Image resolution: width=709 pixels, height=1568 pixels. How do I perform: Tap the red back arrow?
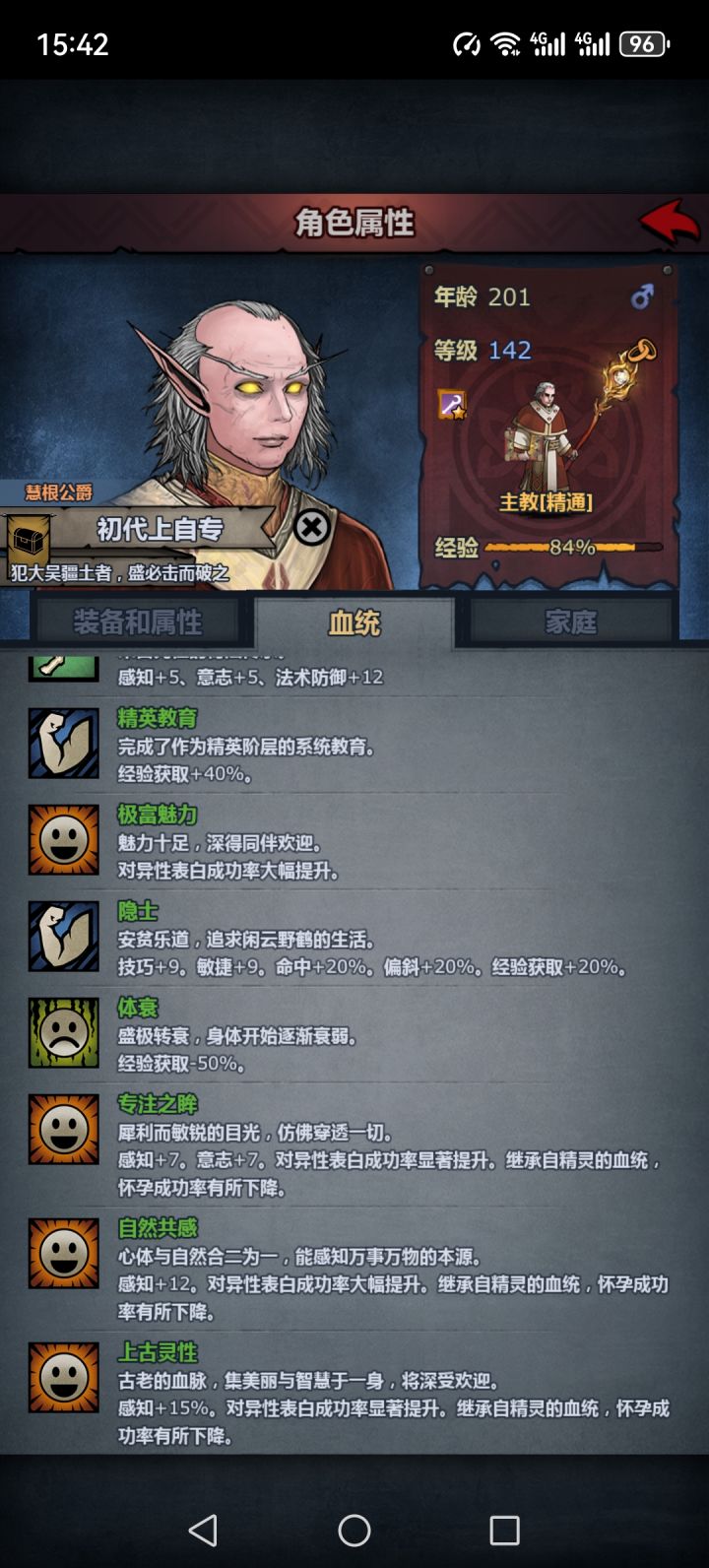pos(669,222)
